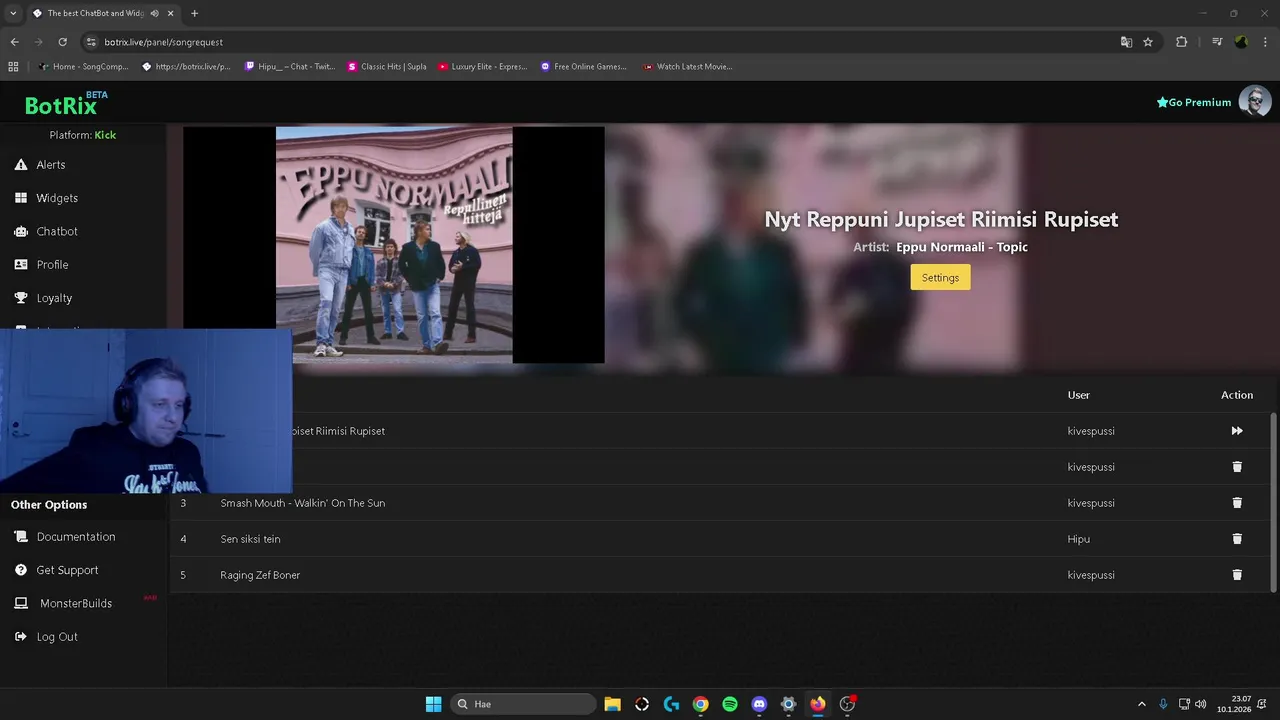This screenshot has width=1280, height=720.
Task: Open the site information icon in address bar
Action: coord(92,42)
